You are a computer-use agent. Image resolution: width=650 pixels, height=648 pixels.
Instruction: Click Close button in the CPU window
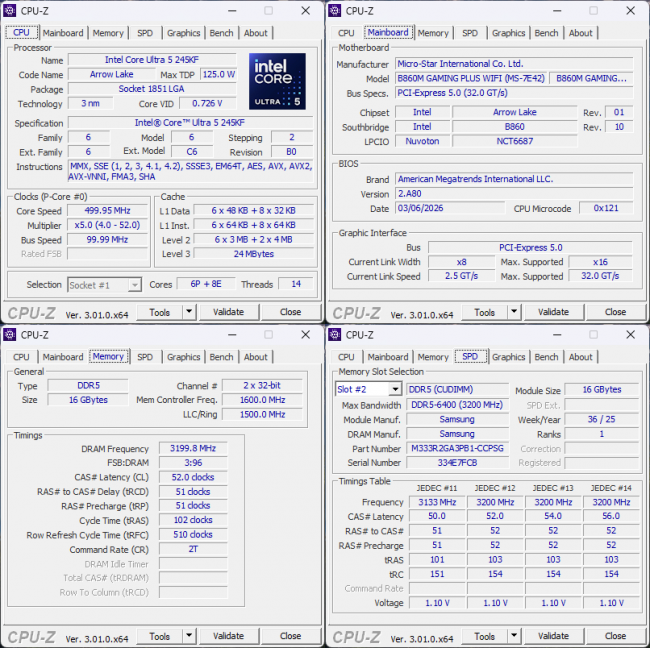pyautogui.click(x=291, y=312)
